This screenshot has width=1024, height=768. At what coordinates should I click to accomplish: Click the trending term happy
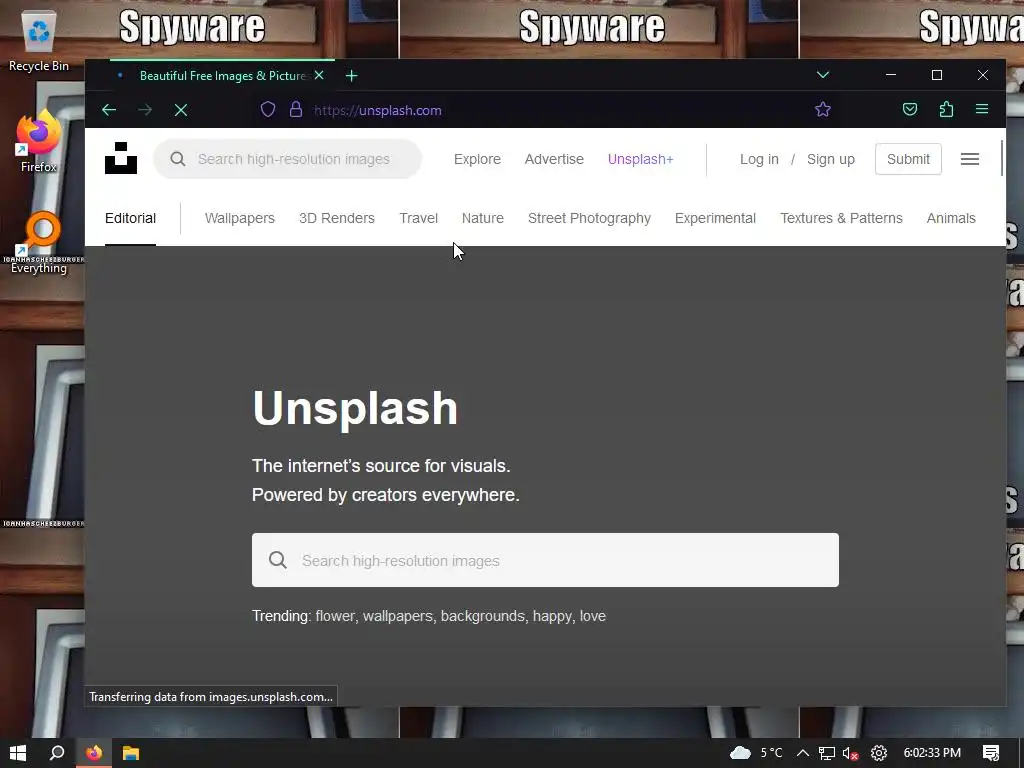coord(552,616)
